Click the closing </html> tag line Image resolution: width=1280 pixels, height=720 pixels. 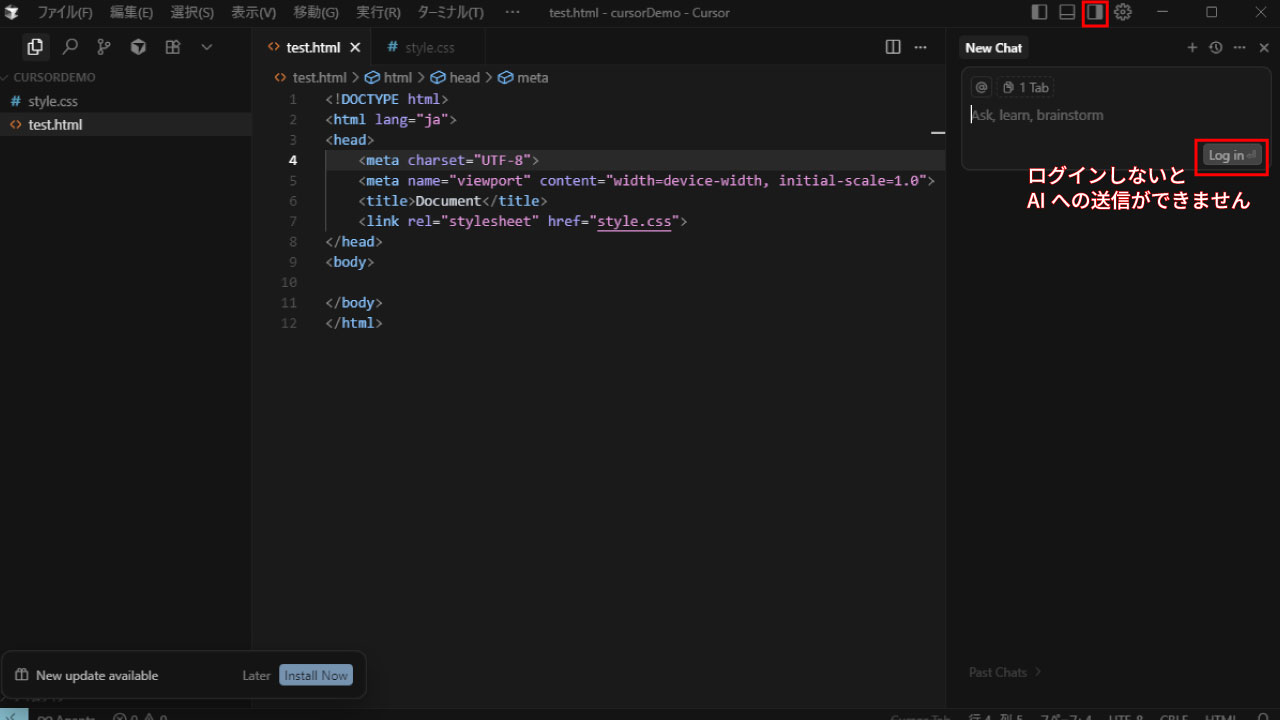click(x=354, y=323)
